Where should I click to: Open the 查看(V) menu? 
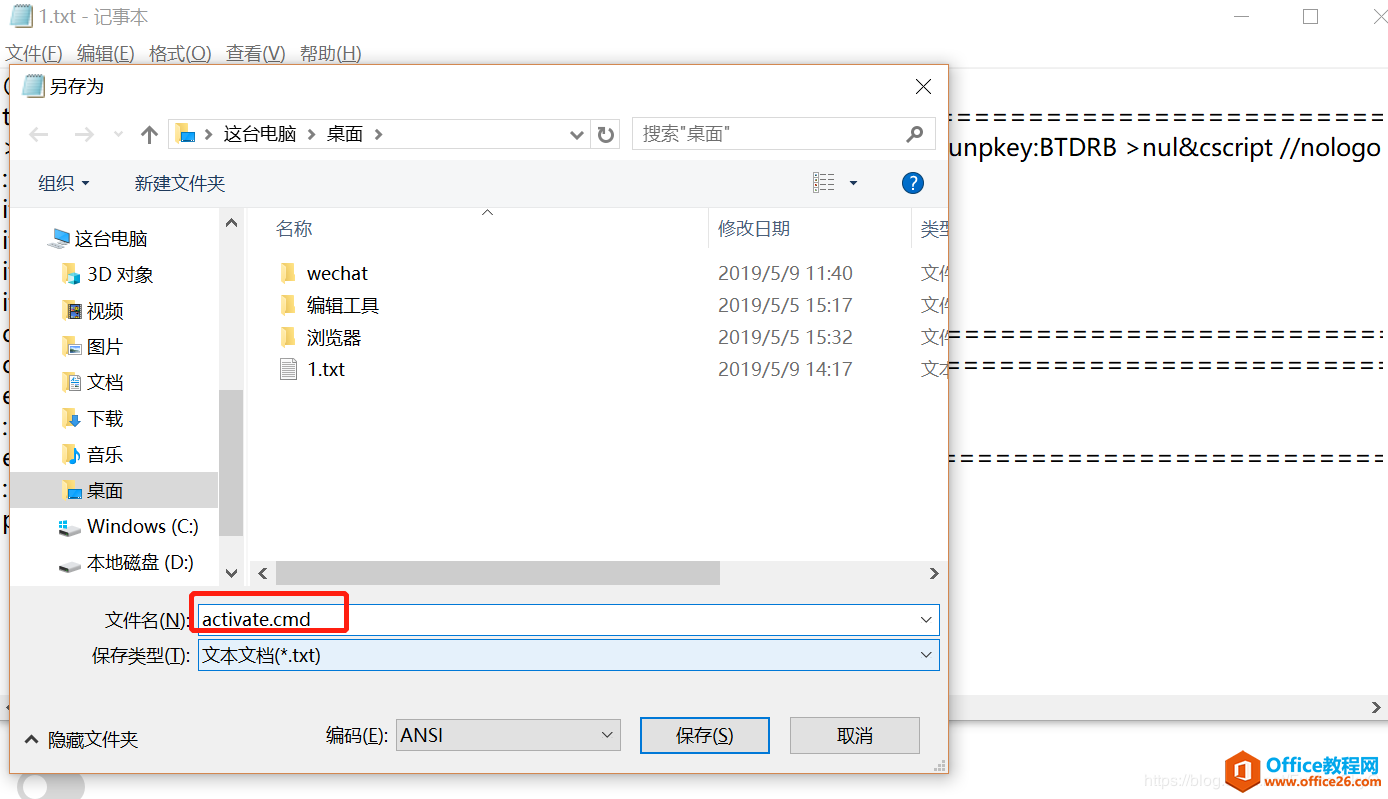click(x=254, y=53)
